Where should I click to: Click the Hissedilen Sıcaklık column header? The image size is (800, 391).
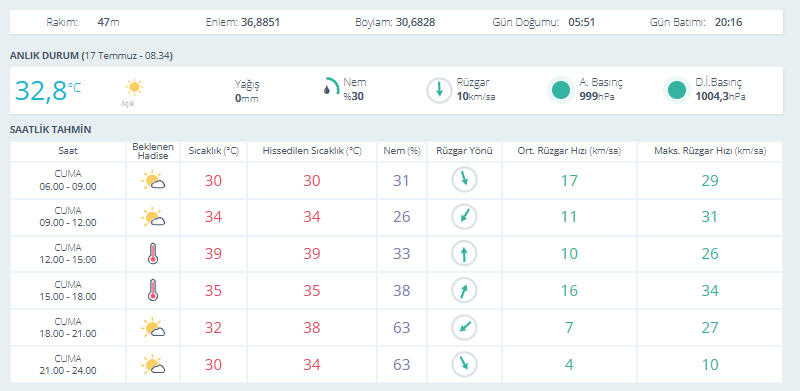[312, 151]
